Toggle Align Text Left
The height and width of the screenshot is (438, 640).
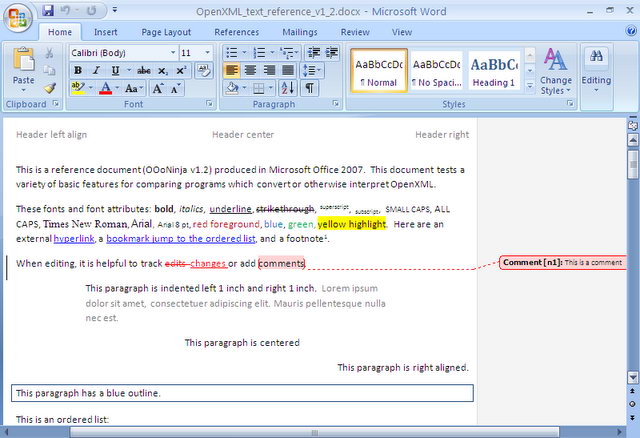tap(232, 71)
